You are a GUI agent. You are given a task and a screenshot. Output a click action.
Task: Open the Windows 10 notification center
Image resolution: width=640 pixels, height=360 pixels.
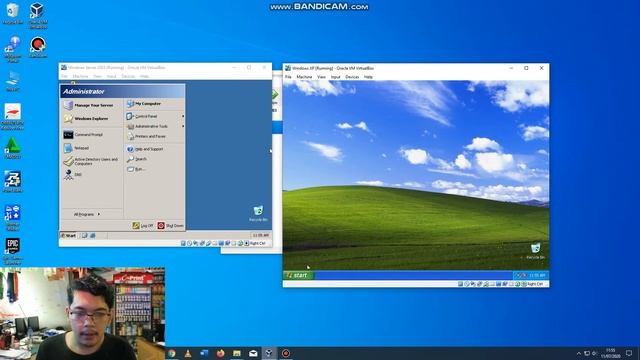tap(629, 353)
